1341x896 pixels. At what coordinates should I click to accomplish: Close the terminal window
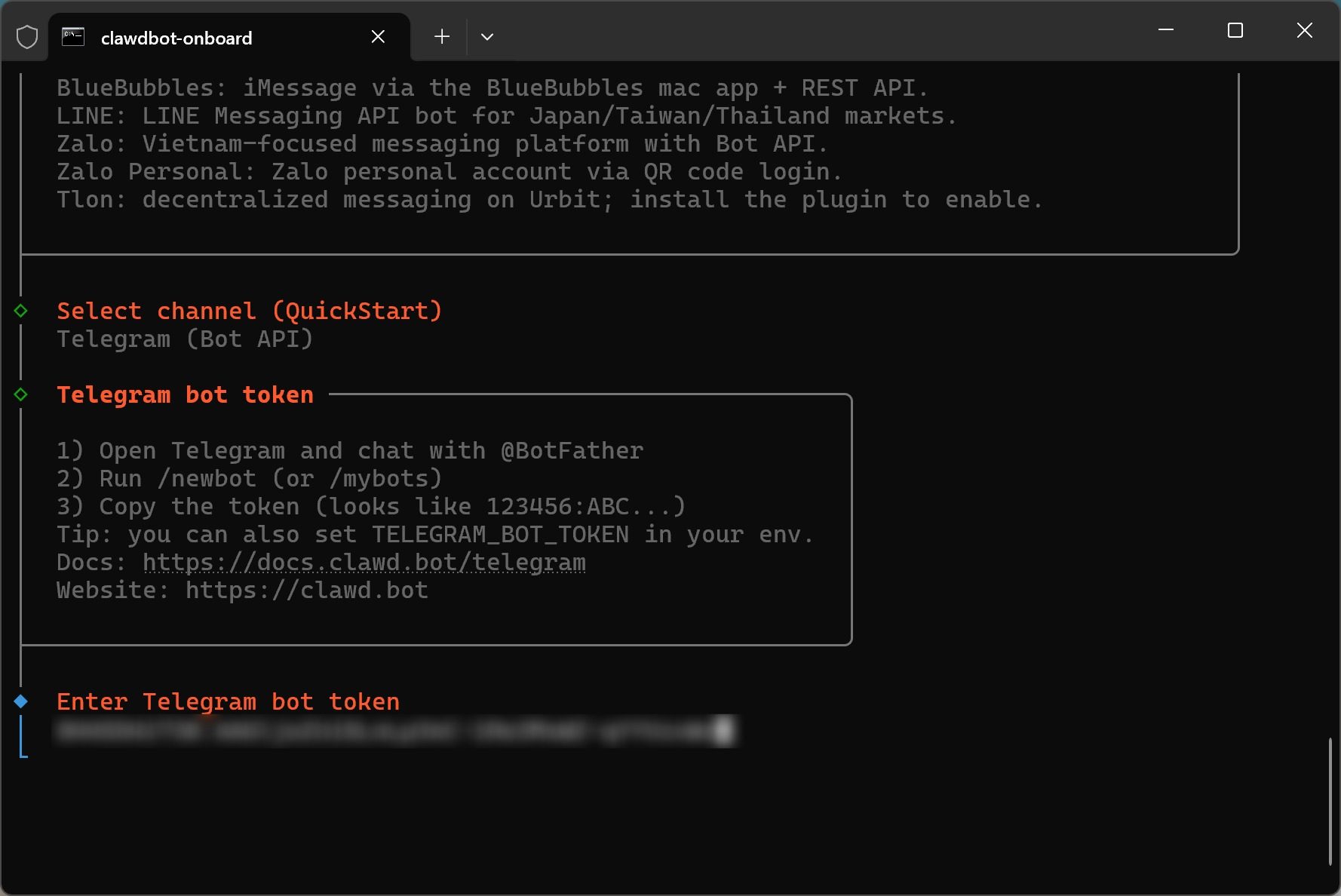pyautogui.click(x=1305, y=30)
